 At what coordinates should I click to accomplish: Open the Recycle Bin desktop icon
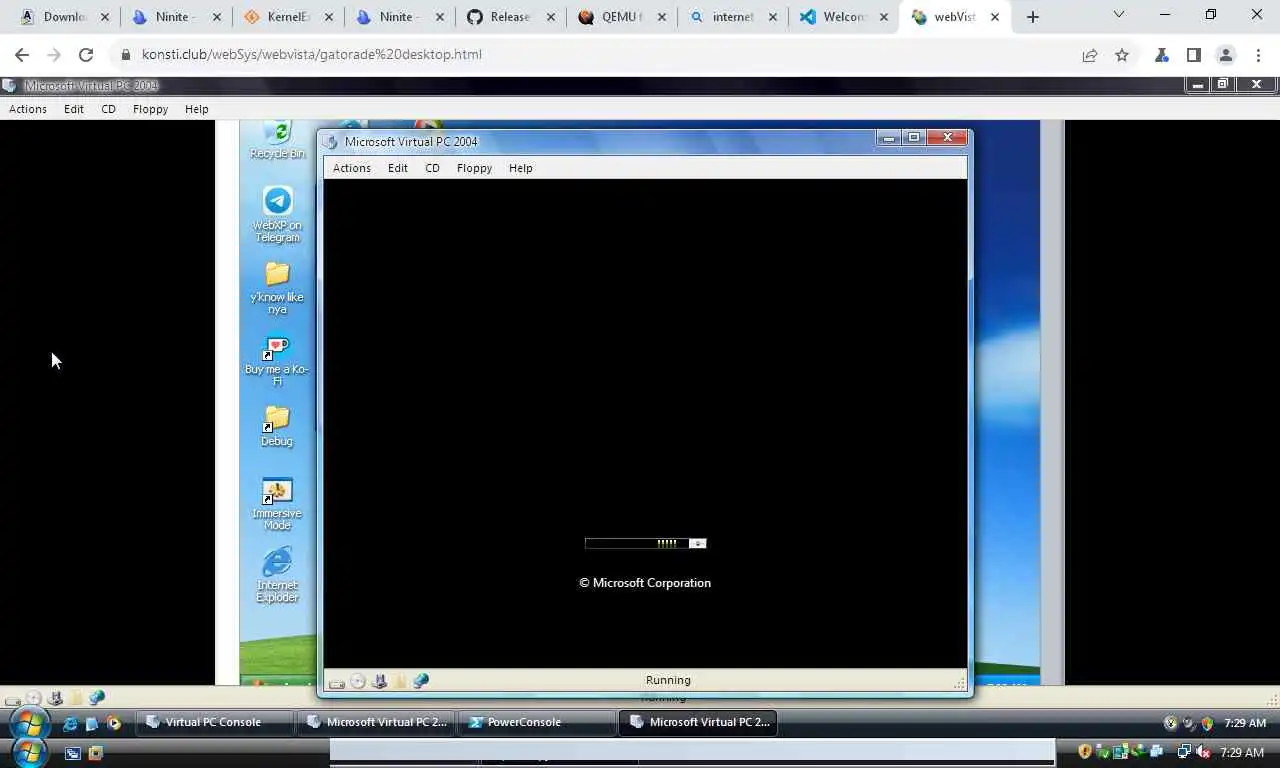(x=277, y=140)
